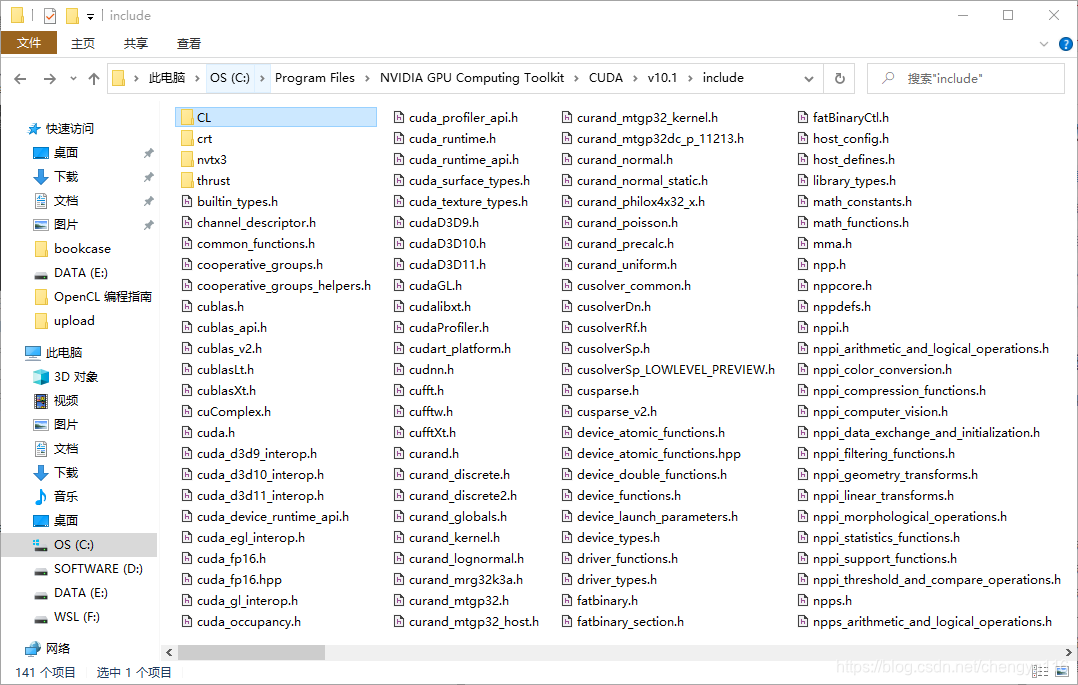
Task: Click the 此电脑 breadcrumb in address bar
Action: [167, 78]
